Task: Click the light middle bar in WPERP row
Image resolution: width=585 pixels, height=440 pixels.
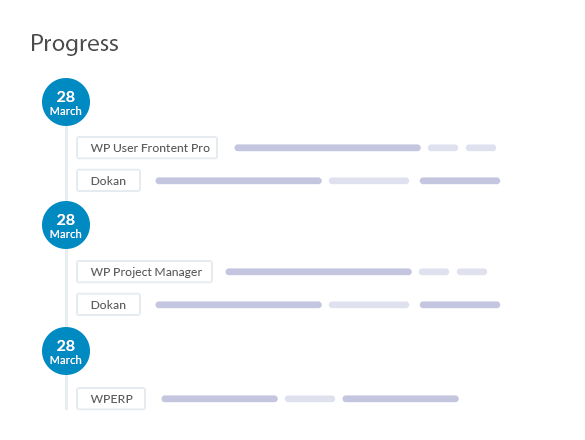Action: click(310, 399)
